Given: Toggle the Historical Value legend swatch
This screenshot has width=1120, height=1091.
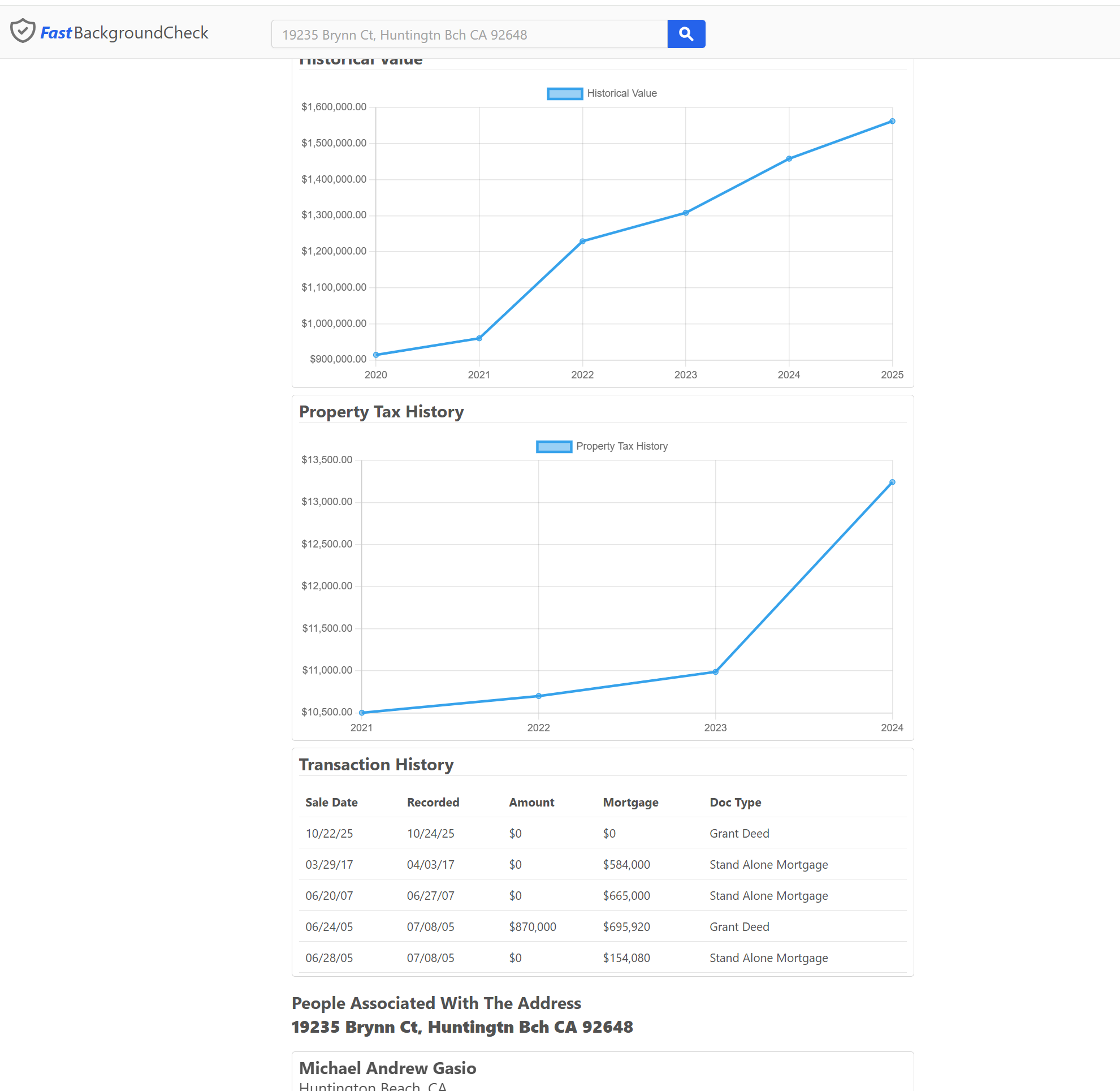Looking at the screenshot, I should pos(564,93).
